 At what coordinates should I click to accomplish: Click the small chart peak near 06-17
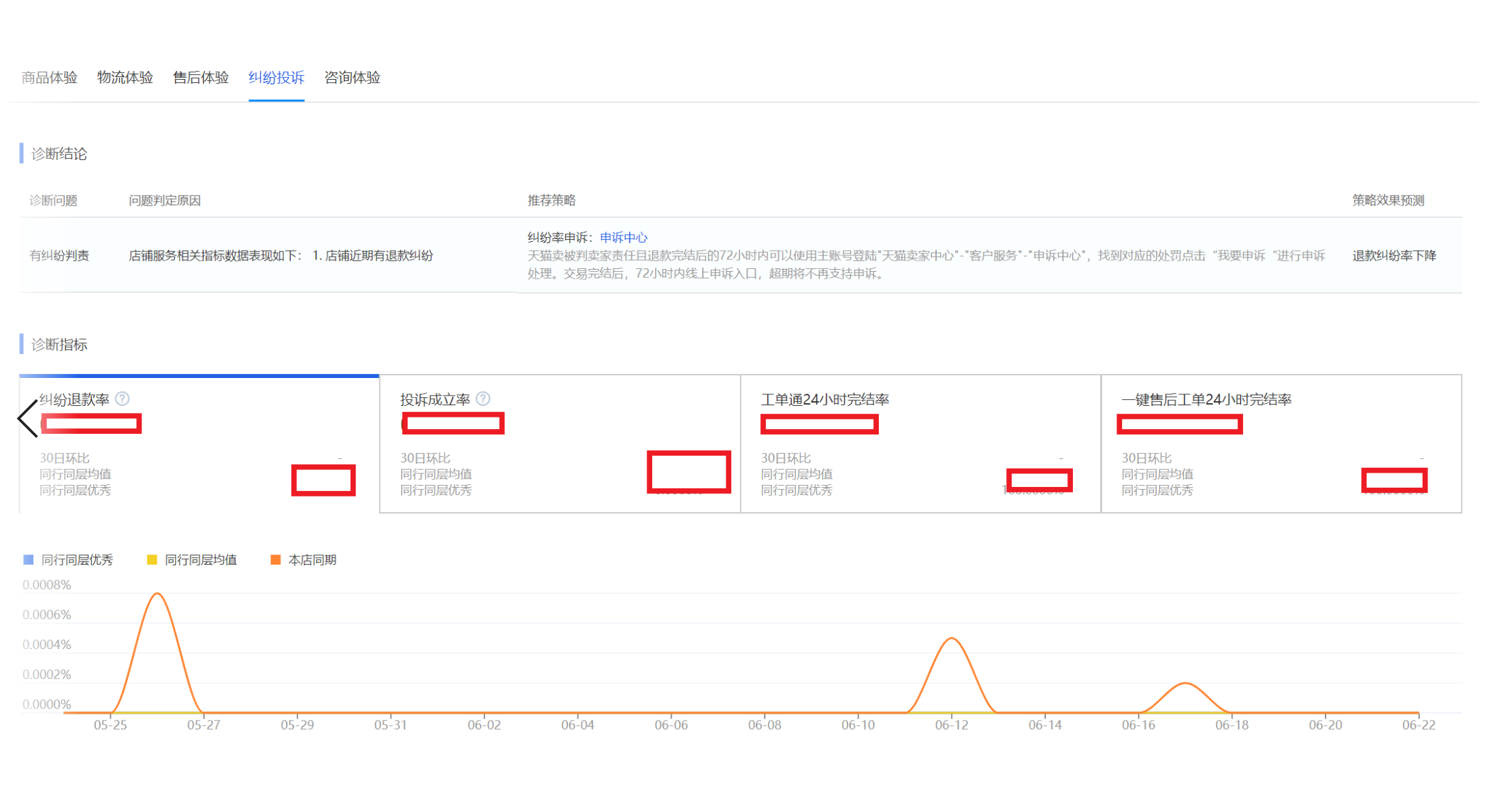pyautogui.click(x=1185, y=683)
